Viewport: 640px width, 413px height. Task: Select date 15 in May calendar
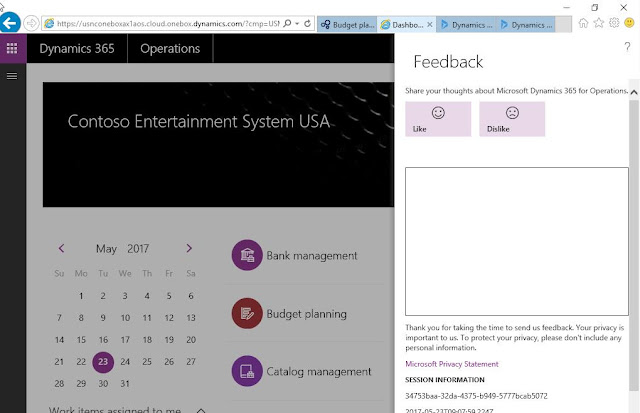click(x=81, y=340)
